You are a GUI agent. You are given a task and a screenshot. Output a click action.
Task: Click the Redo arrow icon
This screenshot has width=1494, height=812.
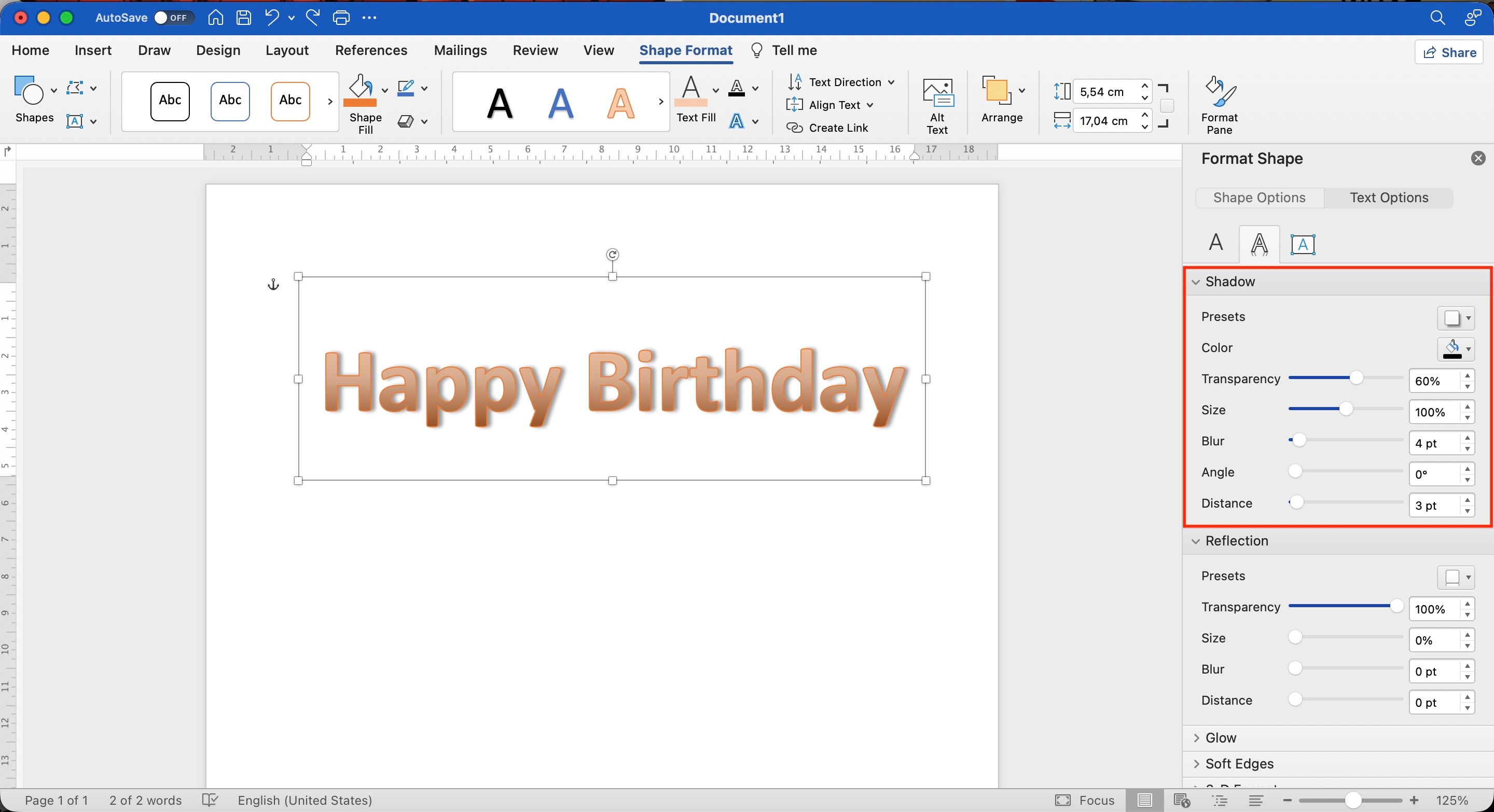(x=313, y=18)
